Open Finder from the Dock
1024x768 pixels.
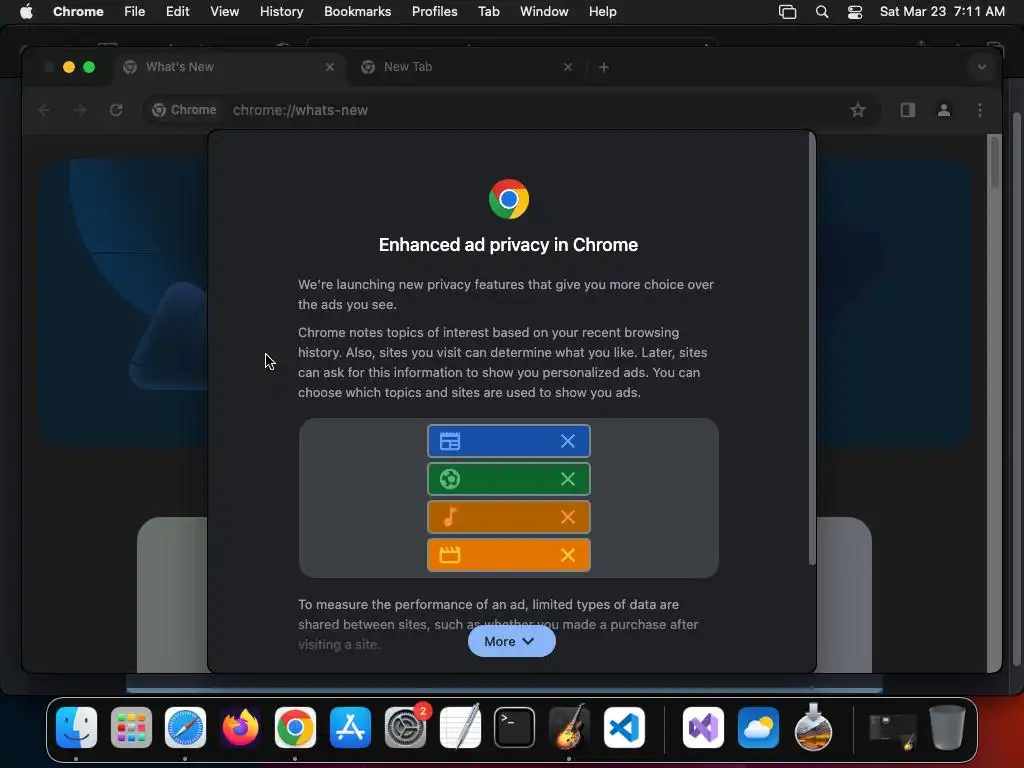coord(76,728)
